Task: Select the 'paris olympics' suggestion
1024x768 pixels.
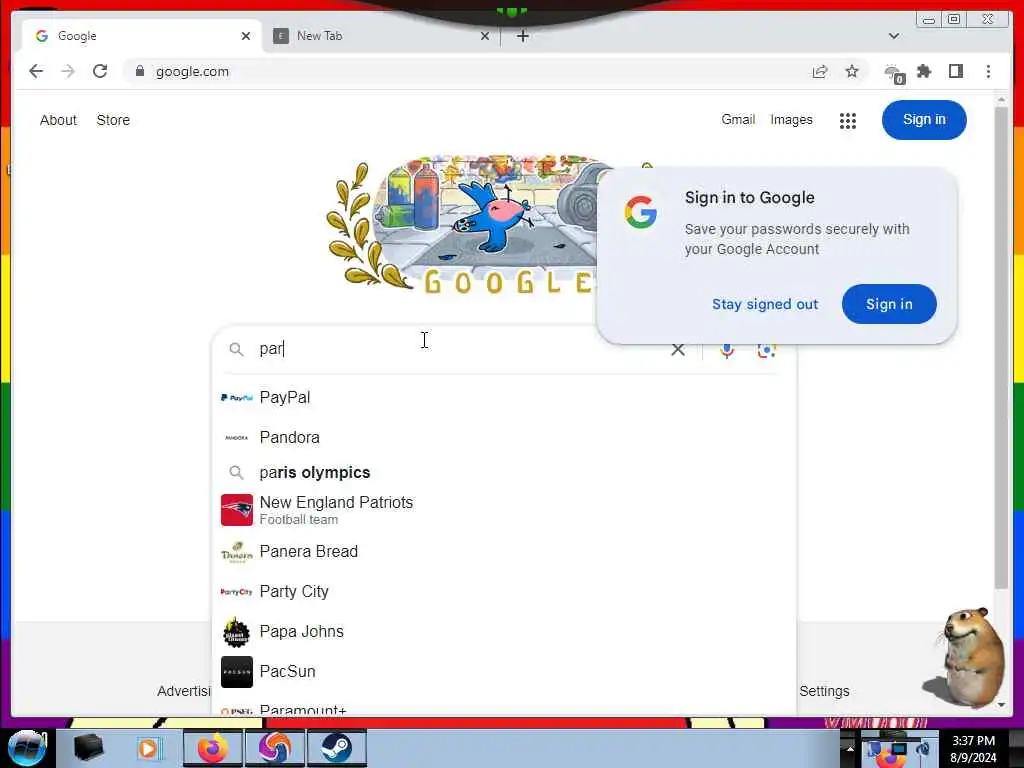Action: (x=504, y=473)
